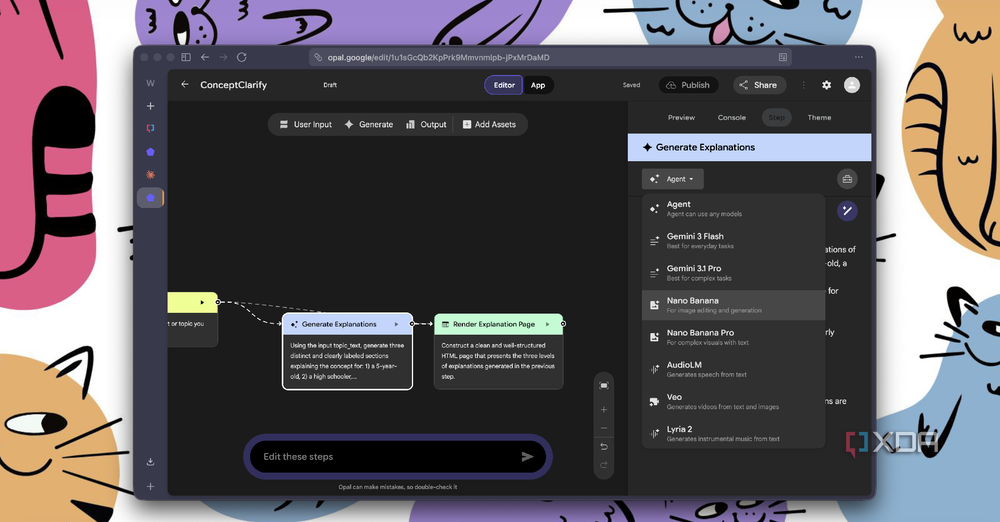Click the ConceptClarify title

click(x=233, y=85)
